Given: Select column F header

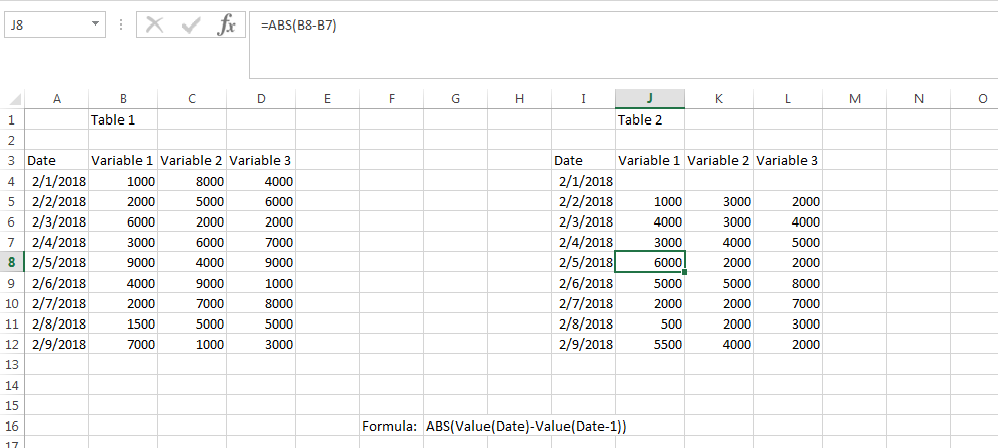Looking at the screenshot, I should [391, 99].
